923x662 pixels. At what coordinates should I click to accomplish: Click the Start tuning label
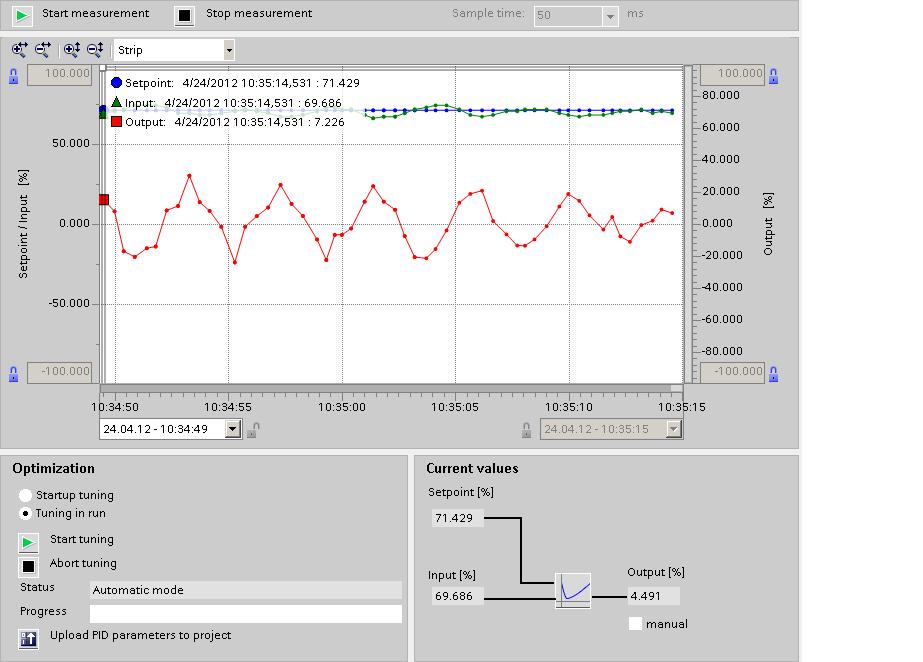[82, 540]
